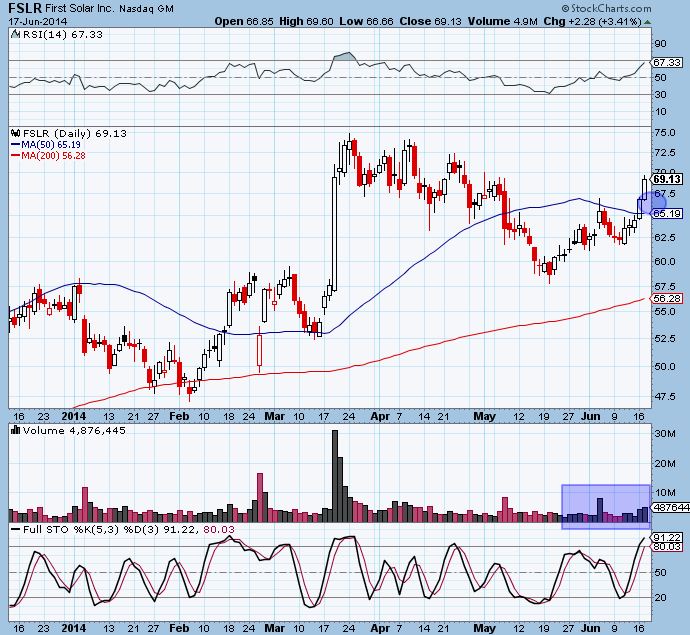Click the 30M volume axis label
Viewport: 690px width, 635px height.
(x=665, y=433)
